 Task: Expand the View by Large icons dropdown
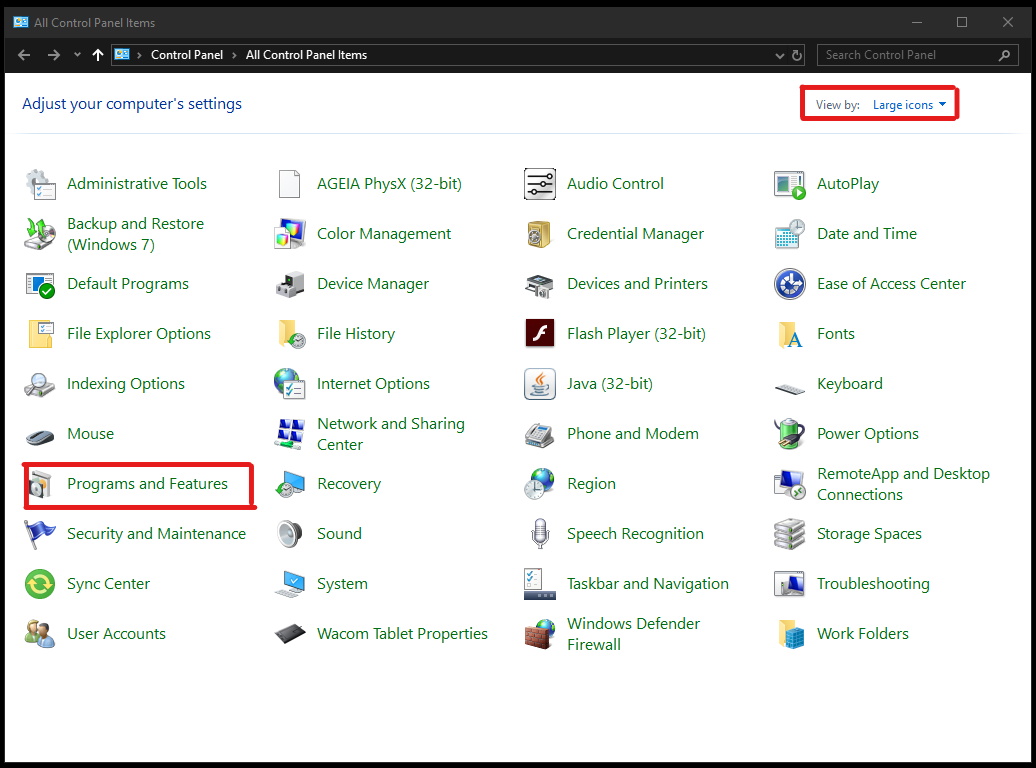tap(909, 105)
